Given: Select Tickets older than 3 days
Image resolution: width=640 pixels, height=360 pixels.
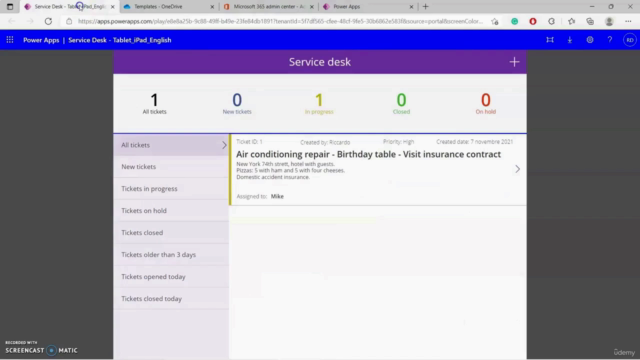Looking at the screenshot, I should (171, 255).
